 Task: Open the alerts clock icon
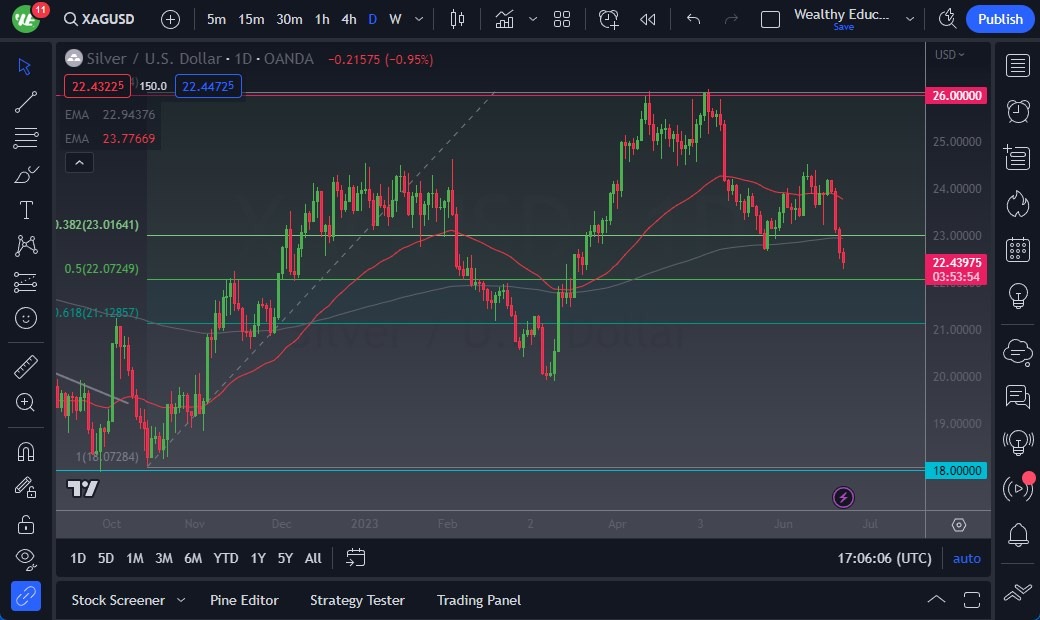[x=1018, y=111]
